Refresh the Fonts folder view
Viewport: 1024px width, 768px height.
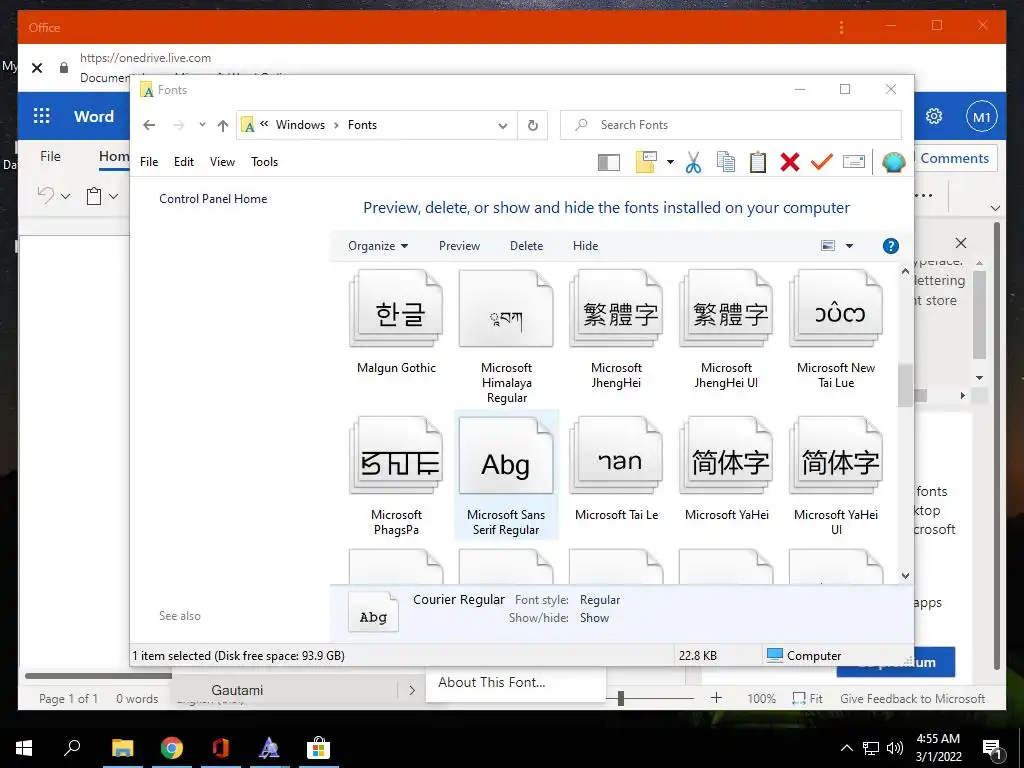[533, 125]
